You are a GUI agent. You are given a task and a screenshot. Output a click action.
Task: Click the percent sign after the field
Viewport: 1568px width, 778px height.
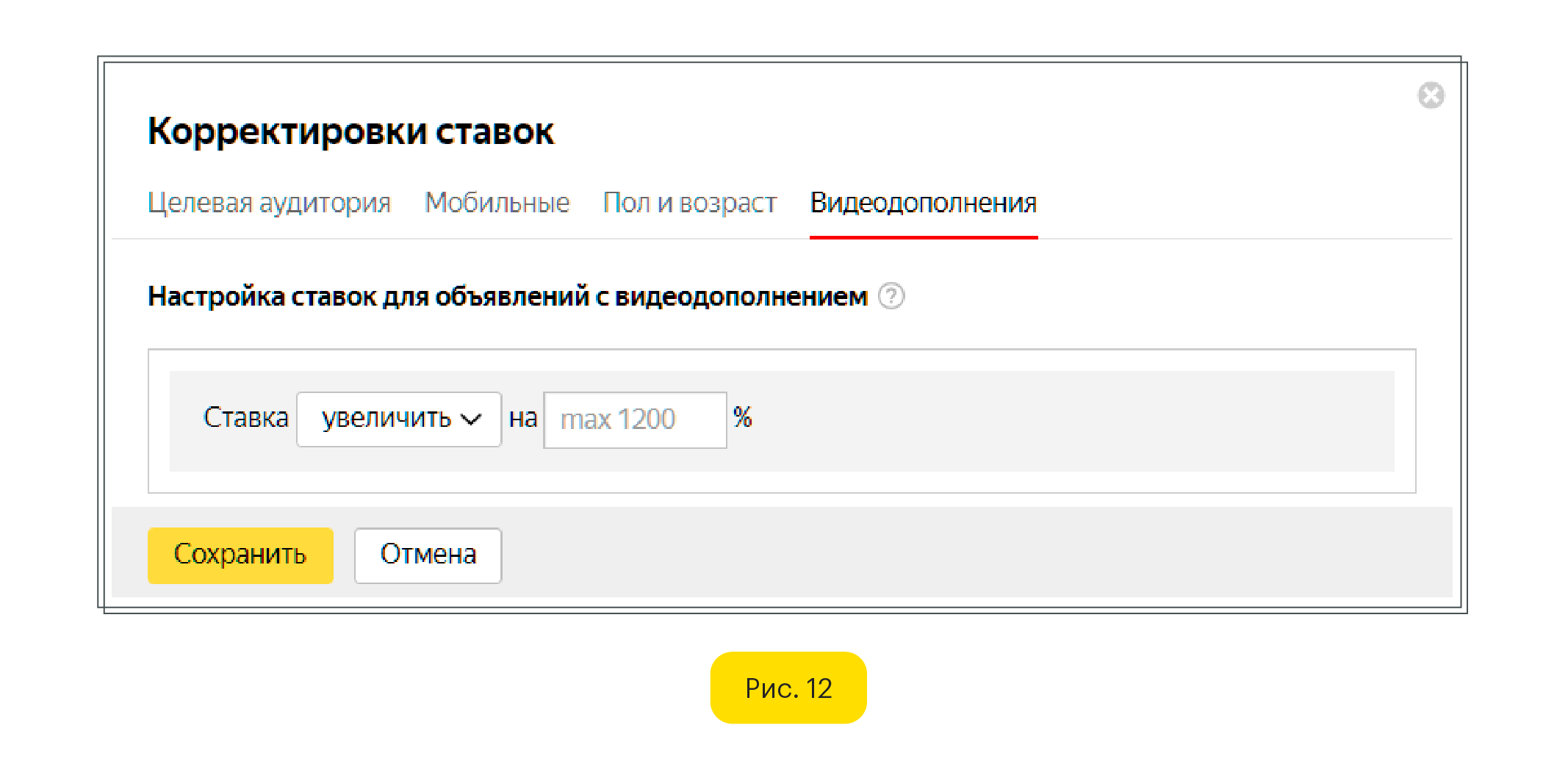742,417
